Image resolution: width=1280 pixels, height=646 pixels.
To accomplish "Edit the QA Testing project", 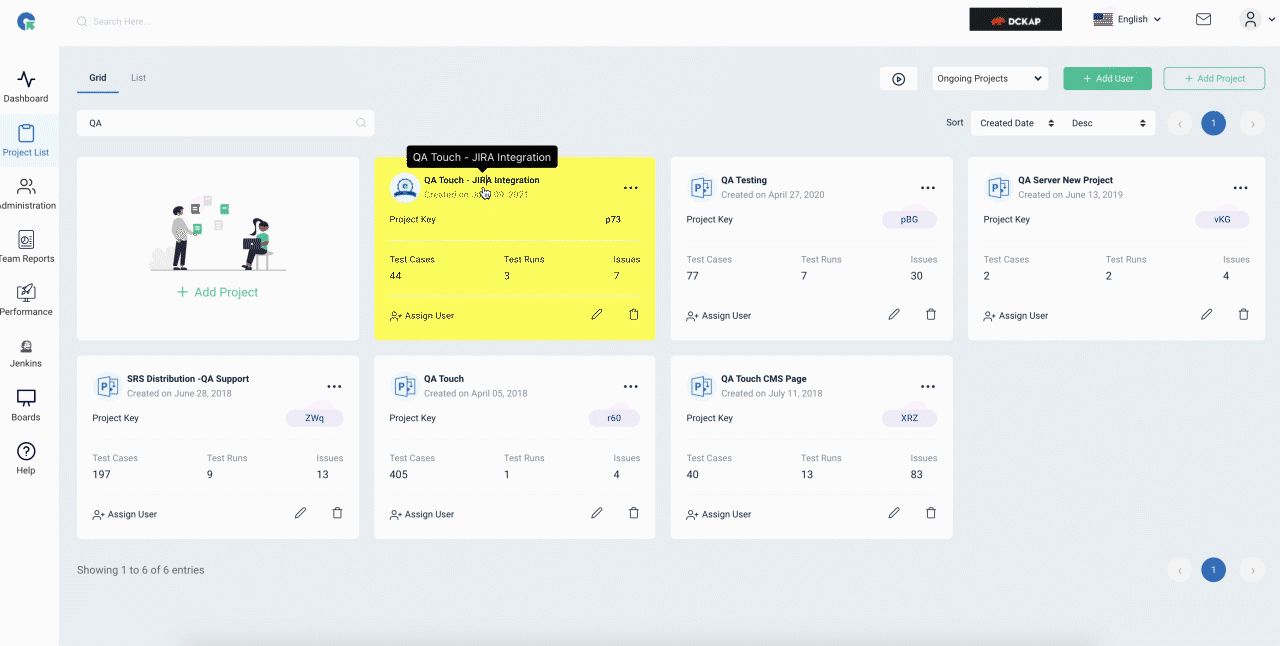I will [x=894, y=314].
